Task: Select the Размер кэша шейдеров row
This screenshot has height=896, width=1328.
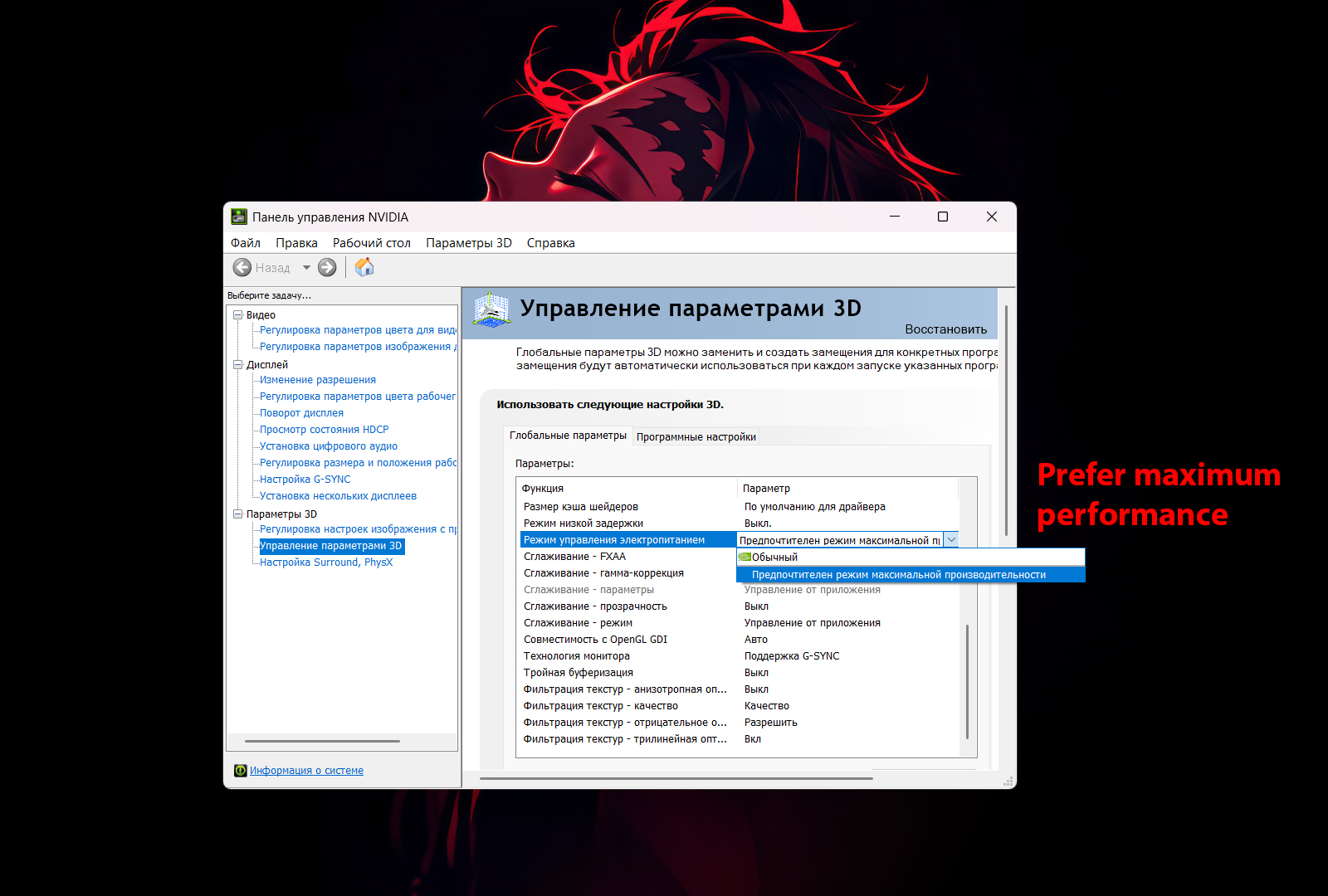Action: pos(740,507)
